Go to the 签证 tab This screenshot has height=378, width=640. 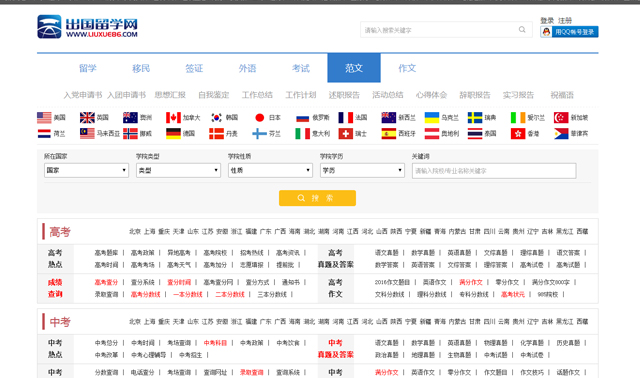click(194, 68)
